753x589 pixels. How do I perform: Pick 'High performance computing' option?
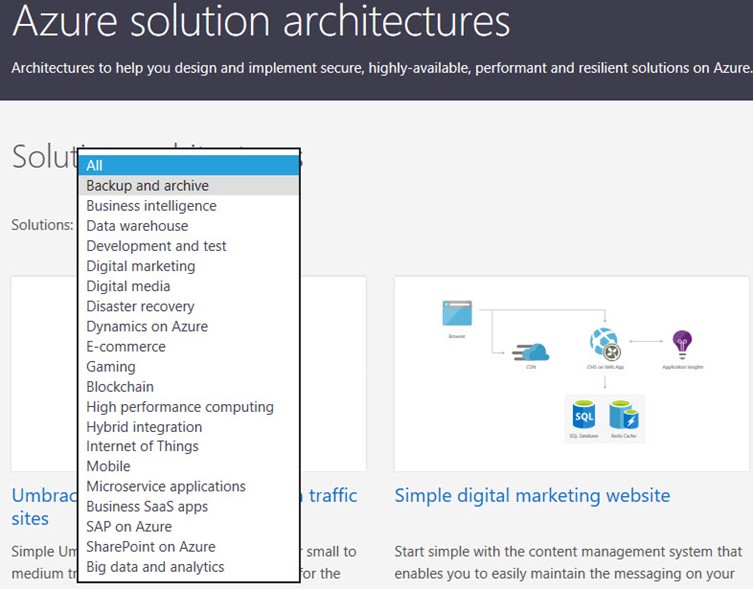coord(189,407)
